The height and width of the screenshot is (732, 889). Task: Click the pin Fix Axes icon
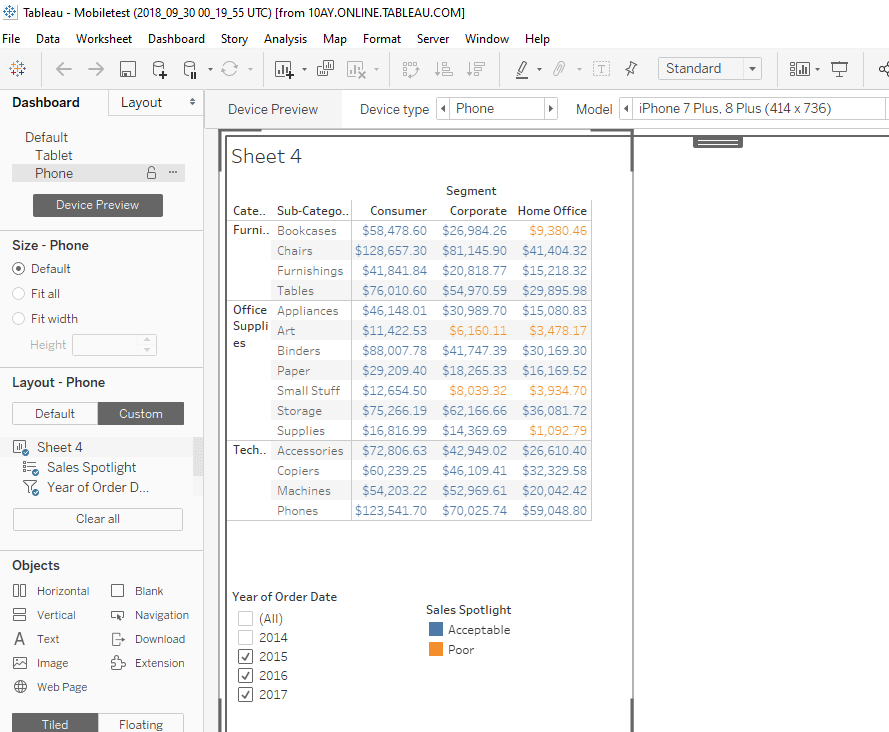click(631, 69)
